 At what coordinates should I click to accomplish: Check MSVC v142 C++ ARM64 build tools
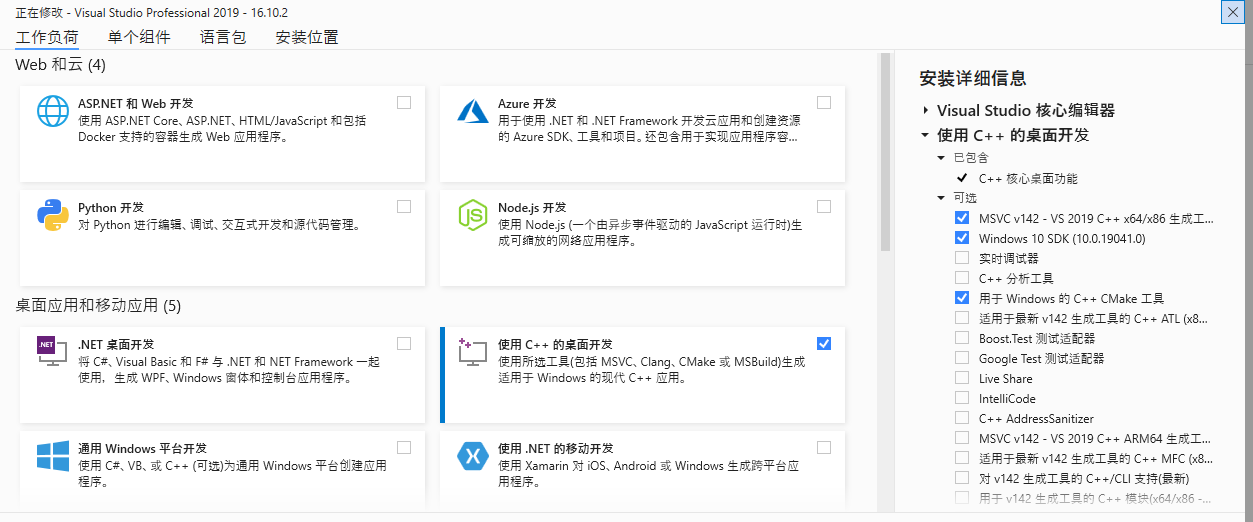(x=962, y=438)
